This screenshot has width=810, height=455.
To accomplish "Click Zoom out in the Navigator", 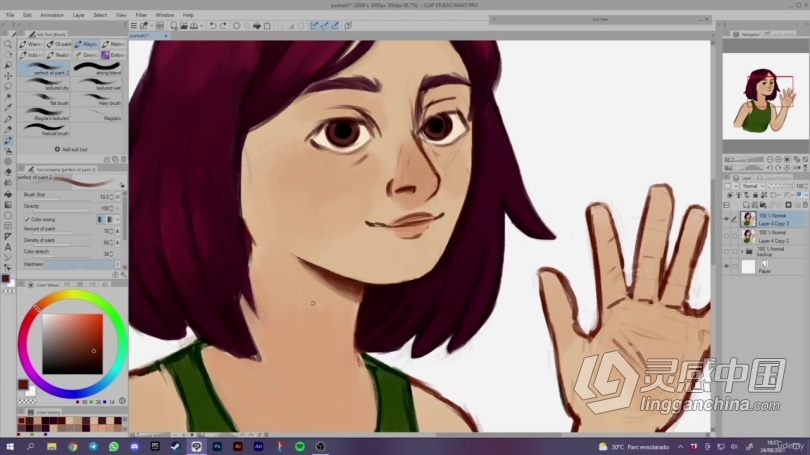I will pos(770,160).
